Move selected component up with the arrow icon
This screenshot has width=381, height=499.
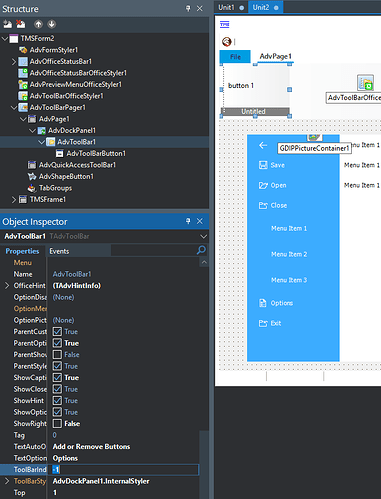38,24
